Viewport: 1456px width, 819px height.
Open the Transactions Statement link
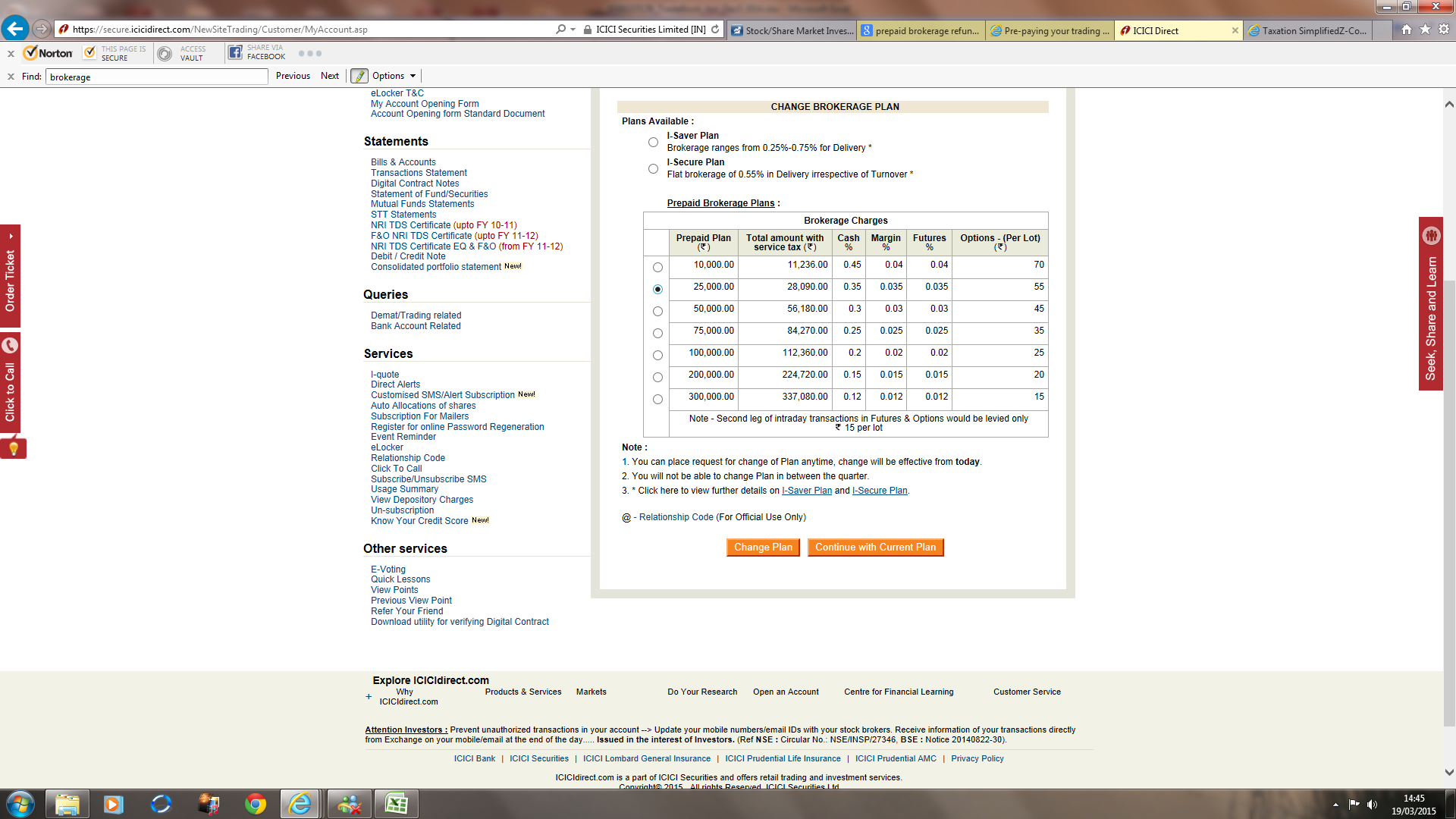pyautogui.click(x=419, y=173)
